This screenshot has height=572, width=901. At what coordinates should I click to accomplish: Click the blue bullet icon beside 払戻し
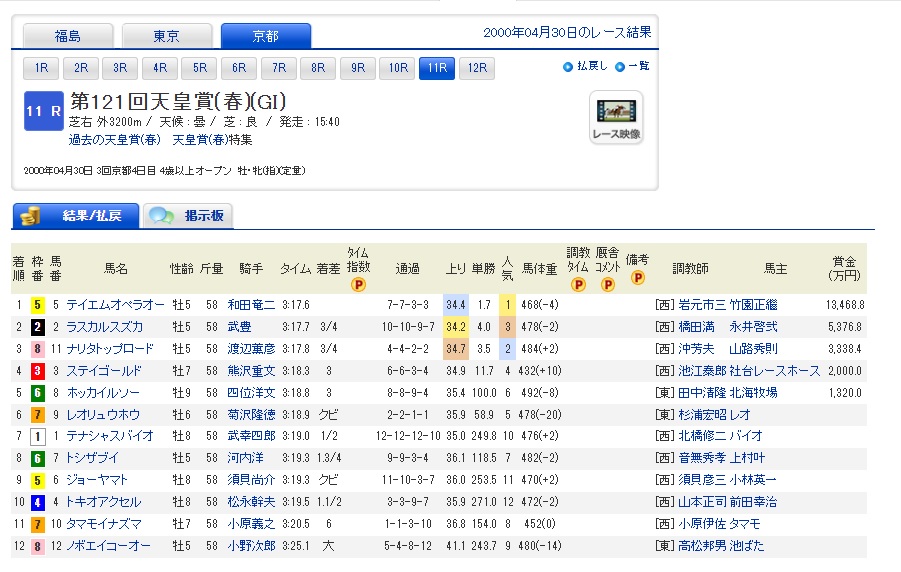[x=568, y=67]
